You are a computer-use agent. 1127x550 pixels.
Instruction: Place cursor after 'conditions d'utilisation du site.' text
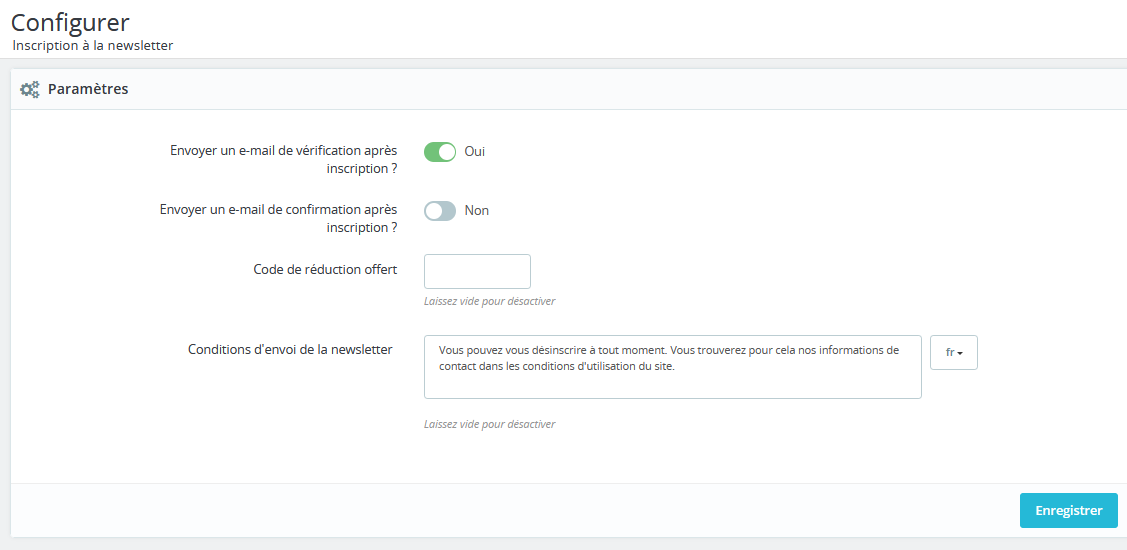click(x=676, y=365)
